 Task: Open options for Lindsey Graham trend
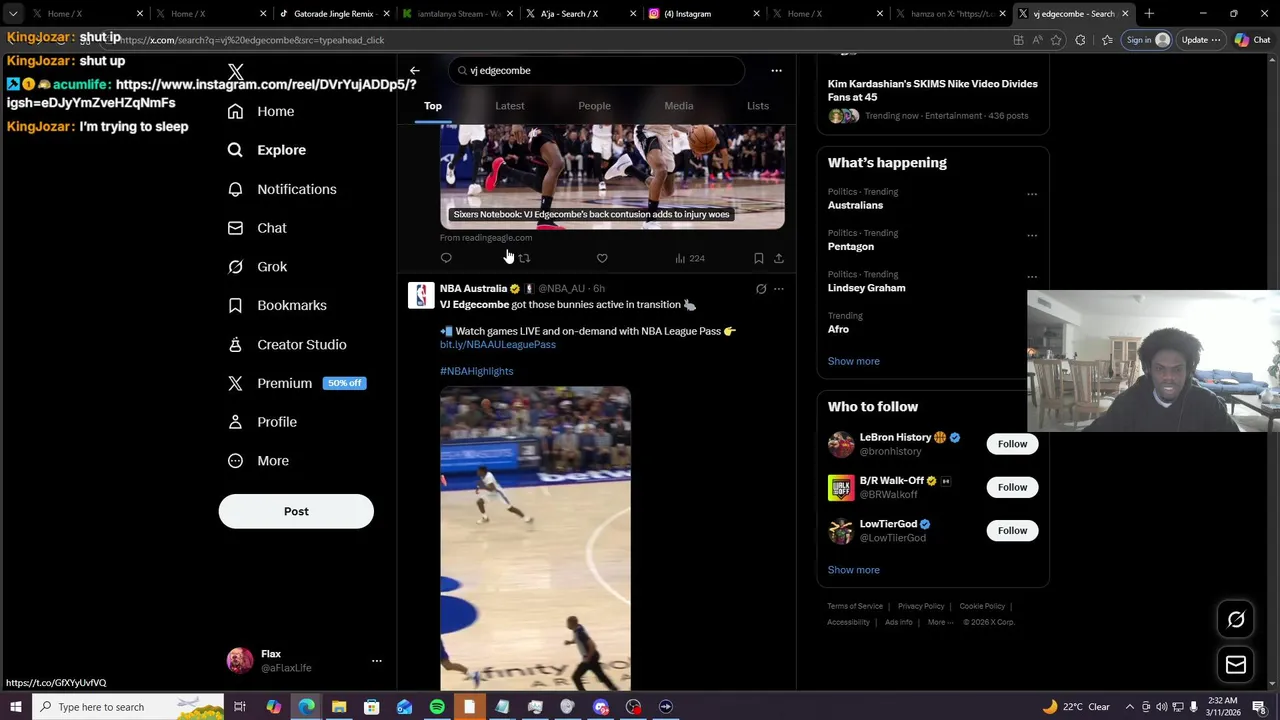tap(1032, 277)
